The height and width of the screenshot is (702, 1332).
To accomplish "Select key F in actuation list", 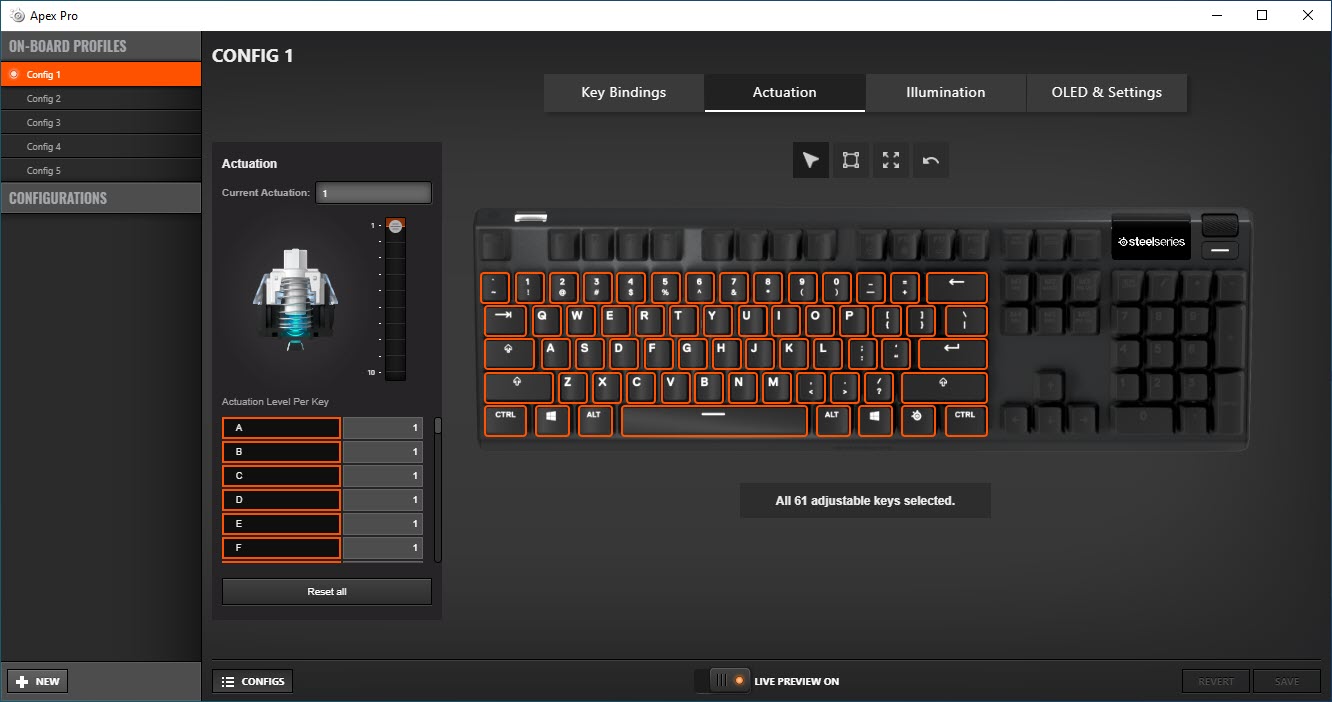I will point(281,548).
